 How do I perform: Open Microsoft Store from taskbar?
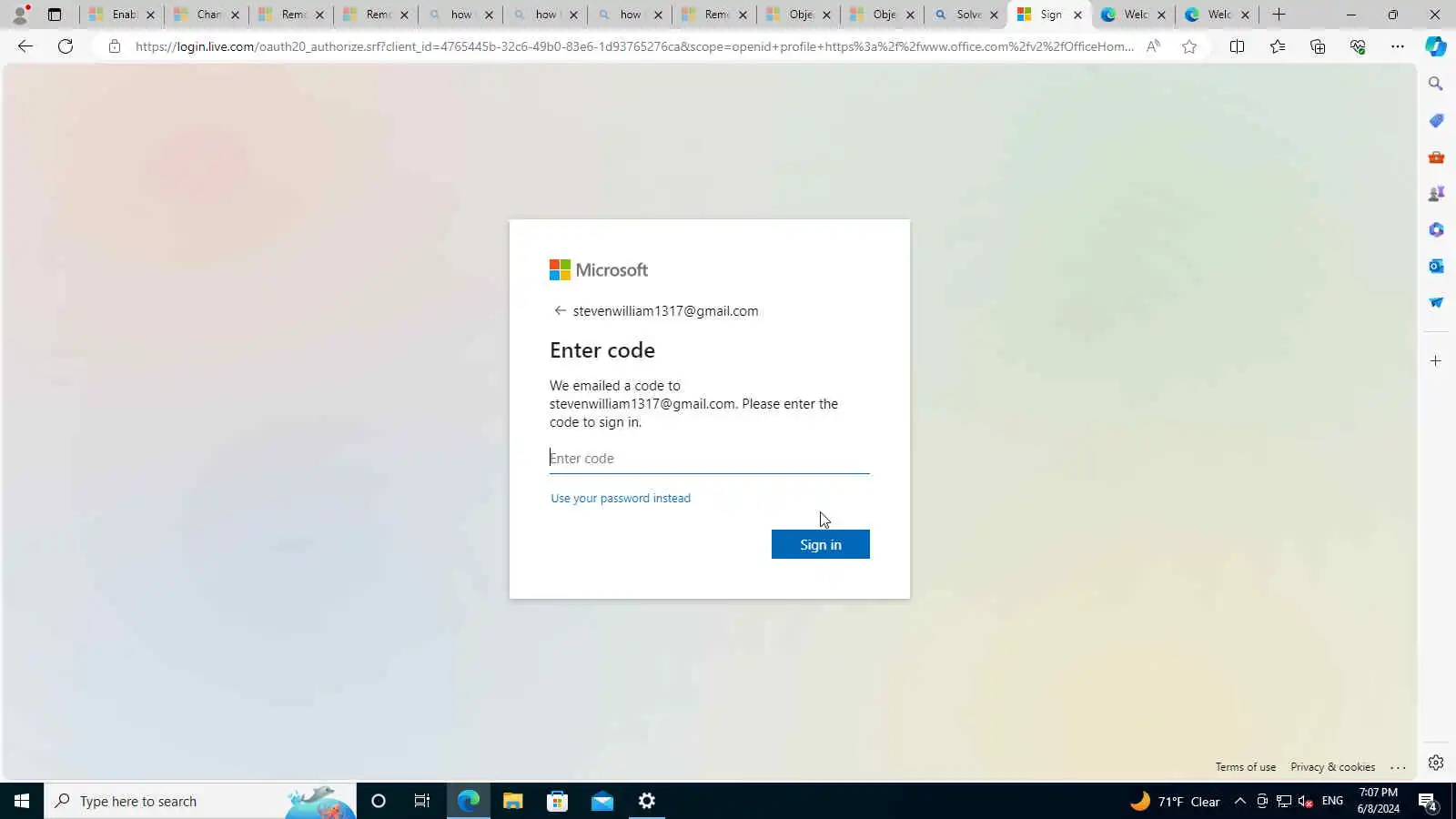point(558,801)
